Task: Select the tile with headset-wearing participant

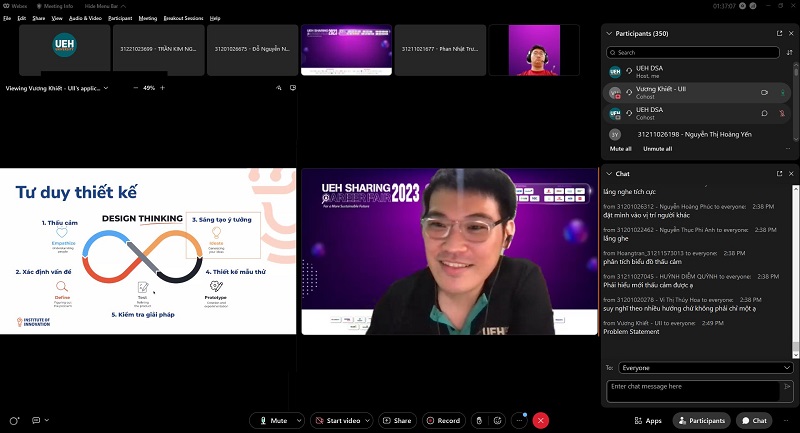Action: 534,49
